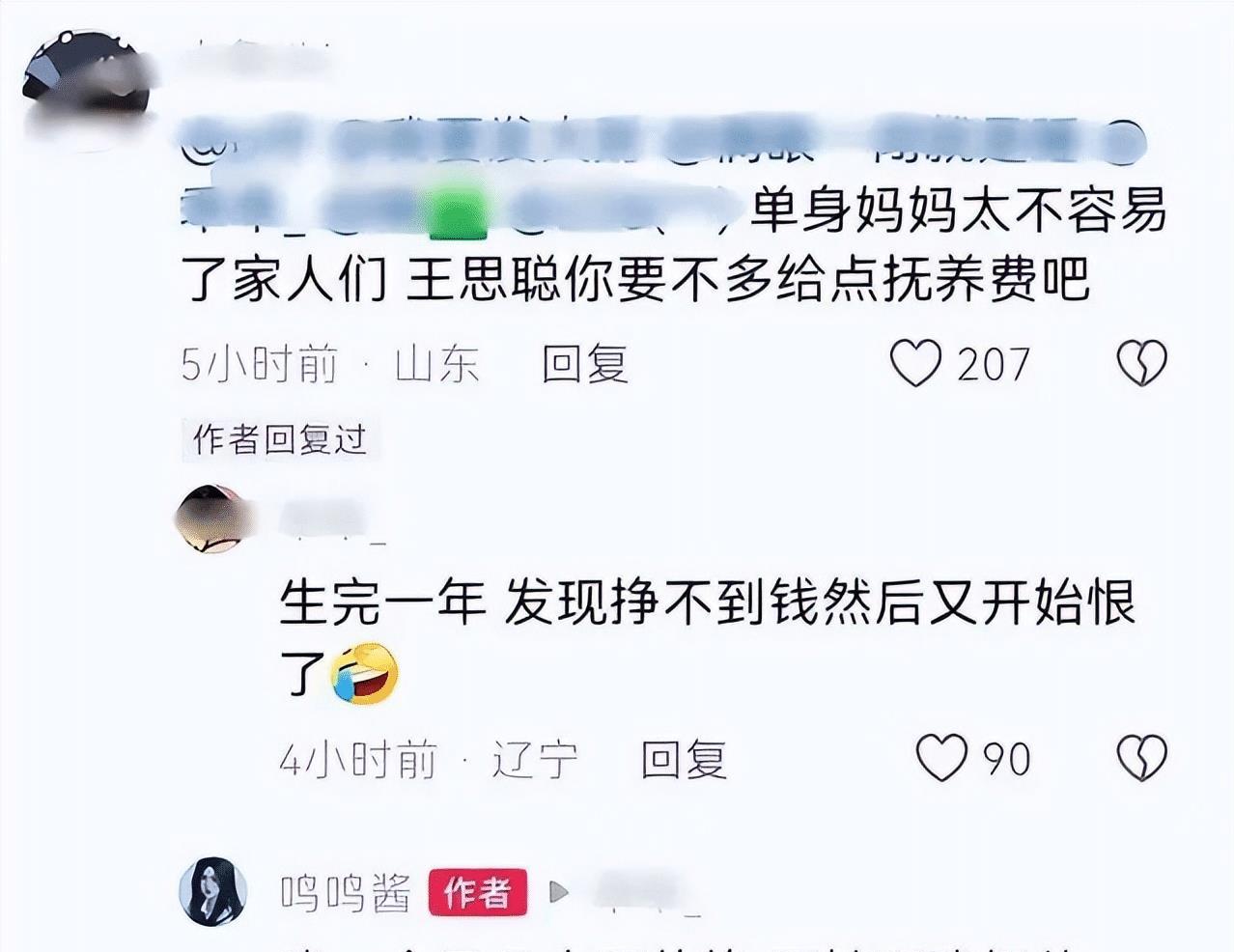The image size is (1234, 952).
Task: Reply to the Shandong comment
Action: coord(585,365)
